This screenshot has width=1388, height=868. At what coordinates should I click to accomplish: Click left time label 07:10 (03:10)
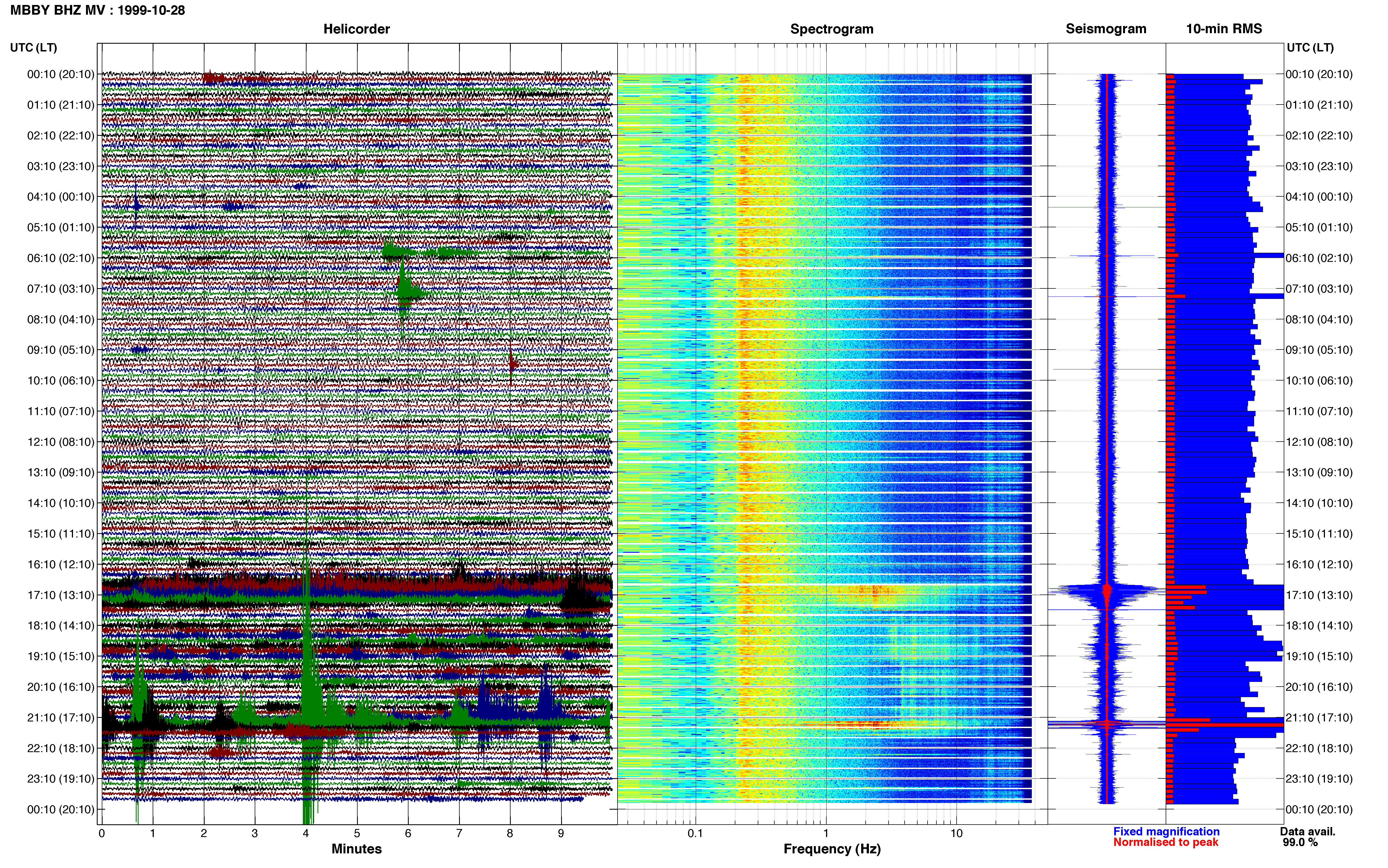pos(61,289)
